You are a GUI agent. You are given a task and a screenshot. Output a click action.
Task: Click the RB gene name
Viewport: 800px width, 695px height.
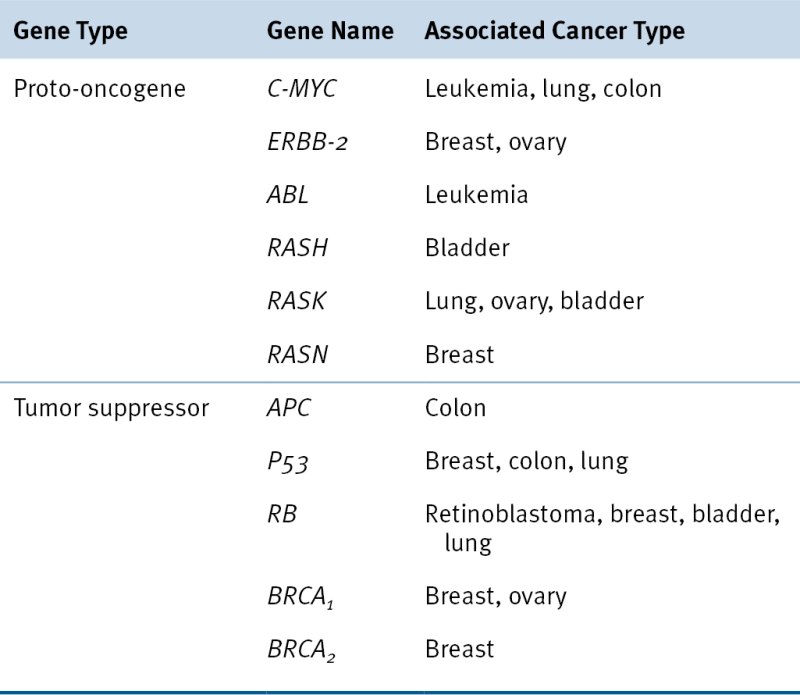tap(282, 514)
